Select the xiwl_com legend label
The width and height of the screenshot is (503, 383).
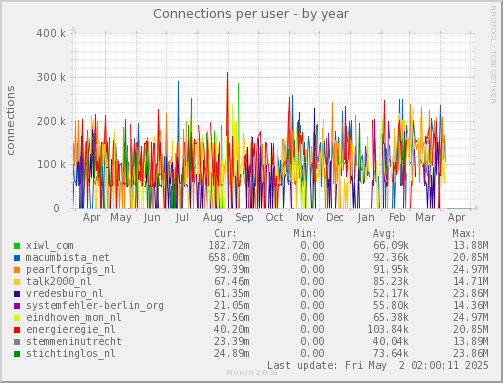(x=50, y=246)
